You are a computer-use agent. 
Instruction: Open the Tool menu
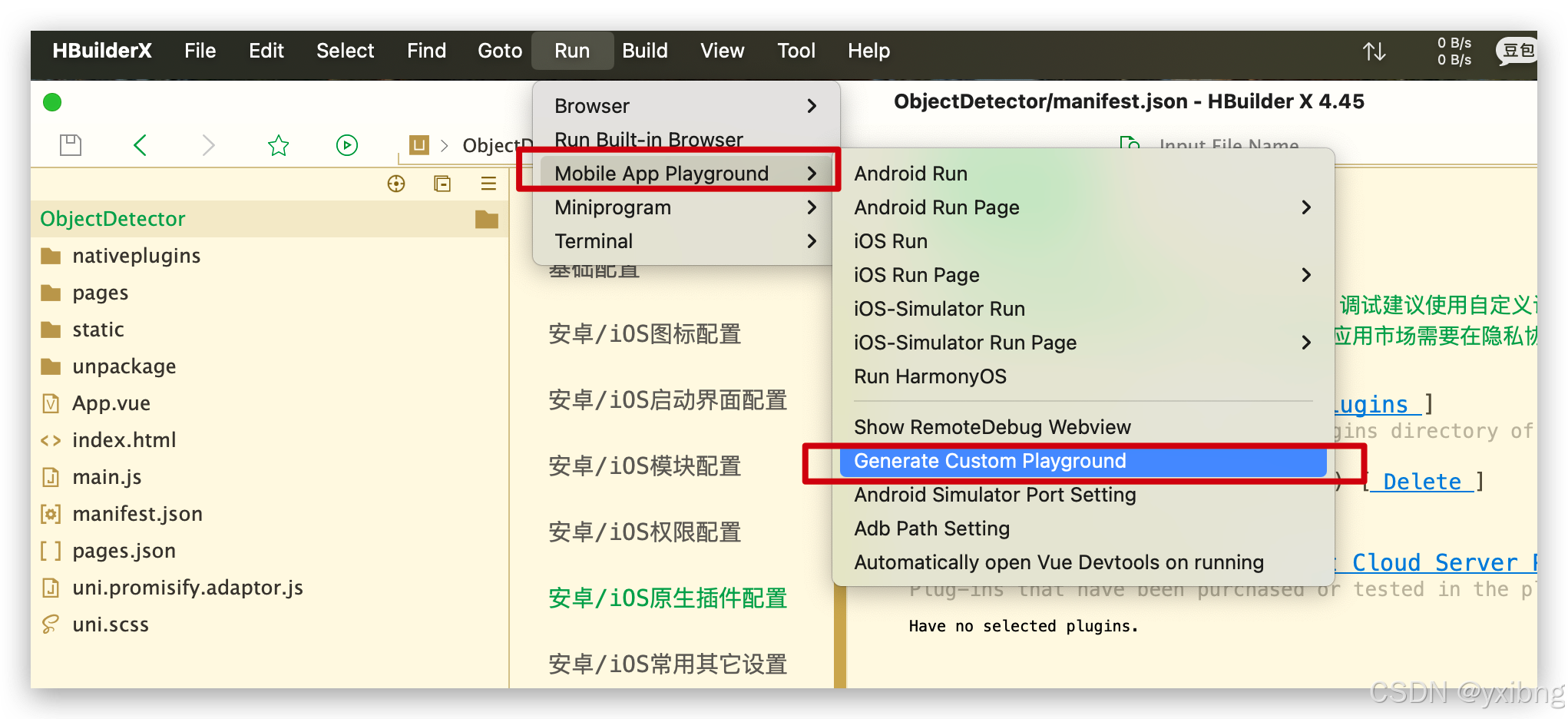tap(796, 51)
